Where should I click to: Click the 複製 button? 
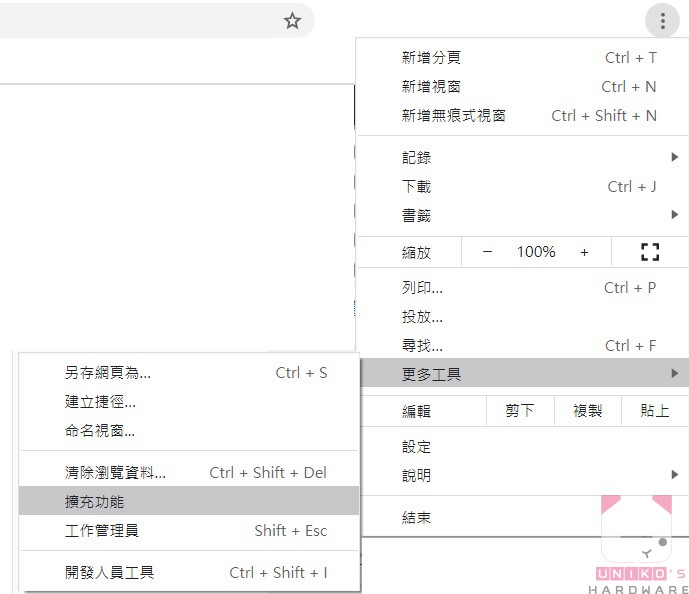(x=588, y=411)
